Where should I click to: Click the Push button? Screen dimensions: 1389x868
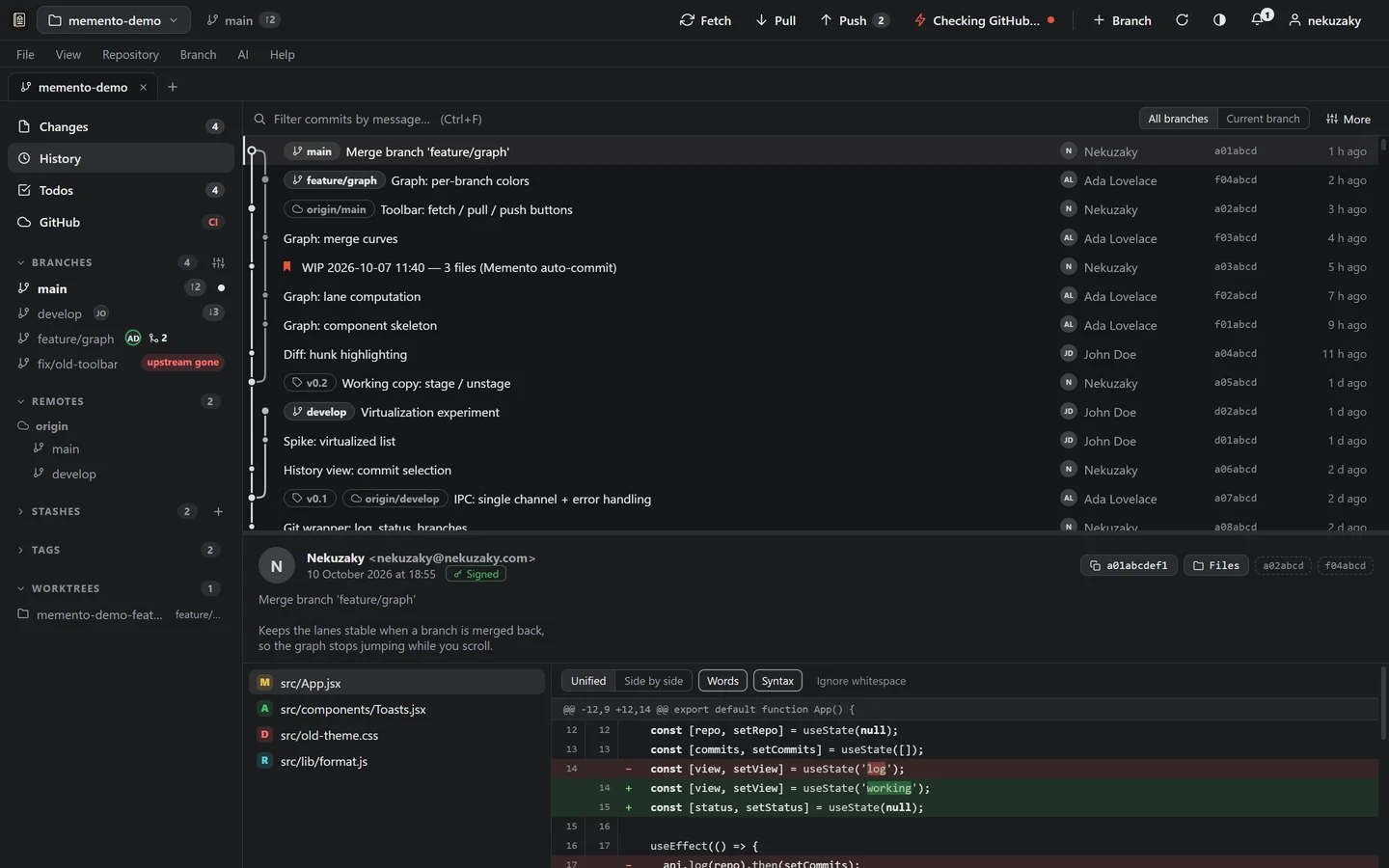(854, 19)
